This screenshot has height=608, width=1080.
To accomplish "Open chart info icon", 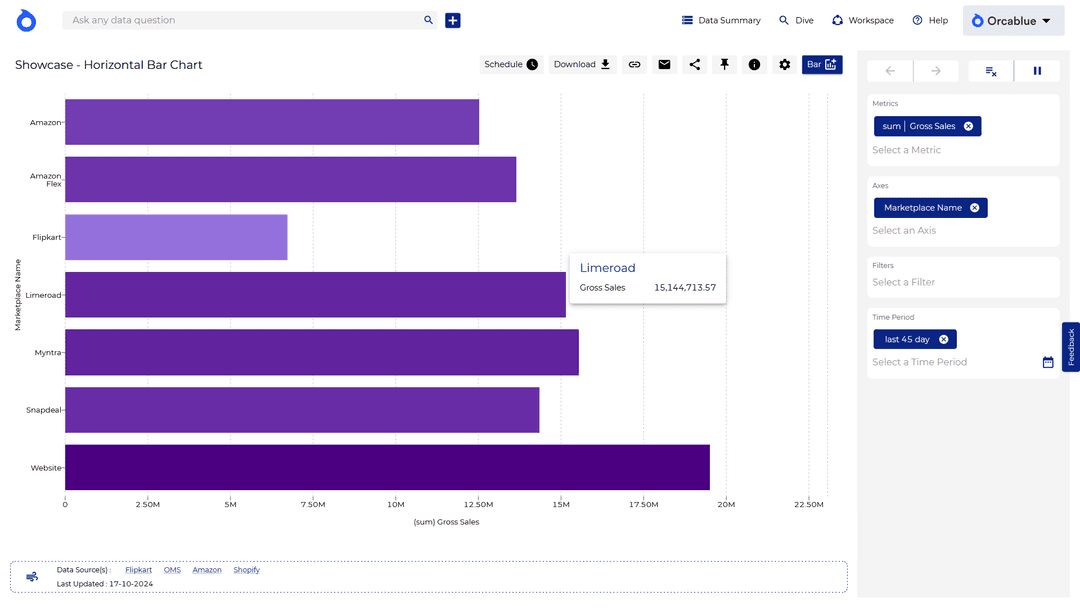I will (x=755, y=65).
